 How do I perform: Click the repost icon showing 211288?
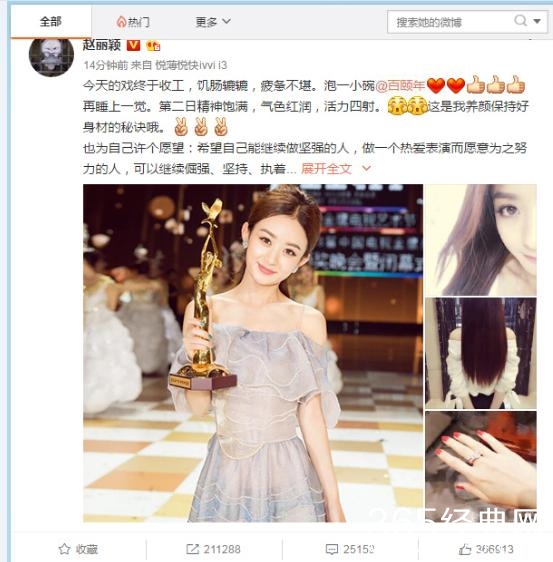tap(192, 549)
